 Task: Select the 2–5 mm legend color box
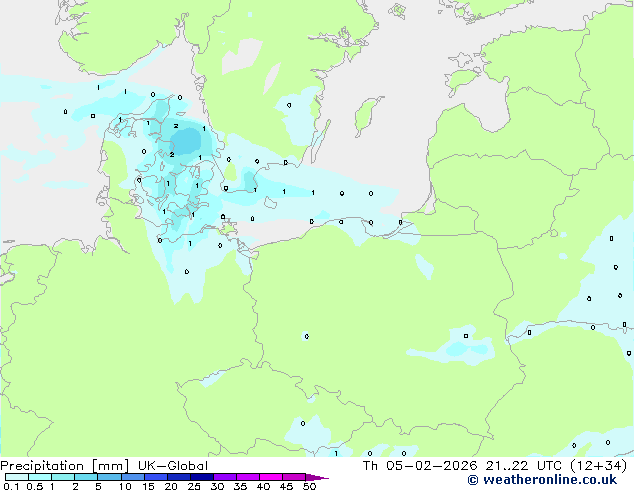pyautogui.click(x=86, y=477)
